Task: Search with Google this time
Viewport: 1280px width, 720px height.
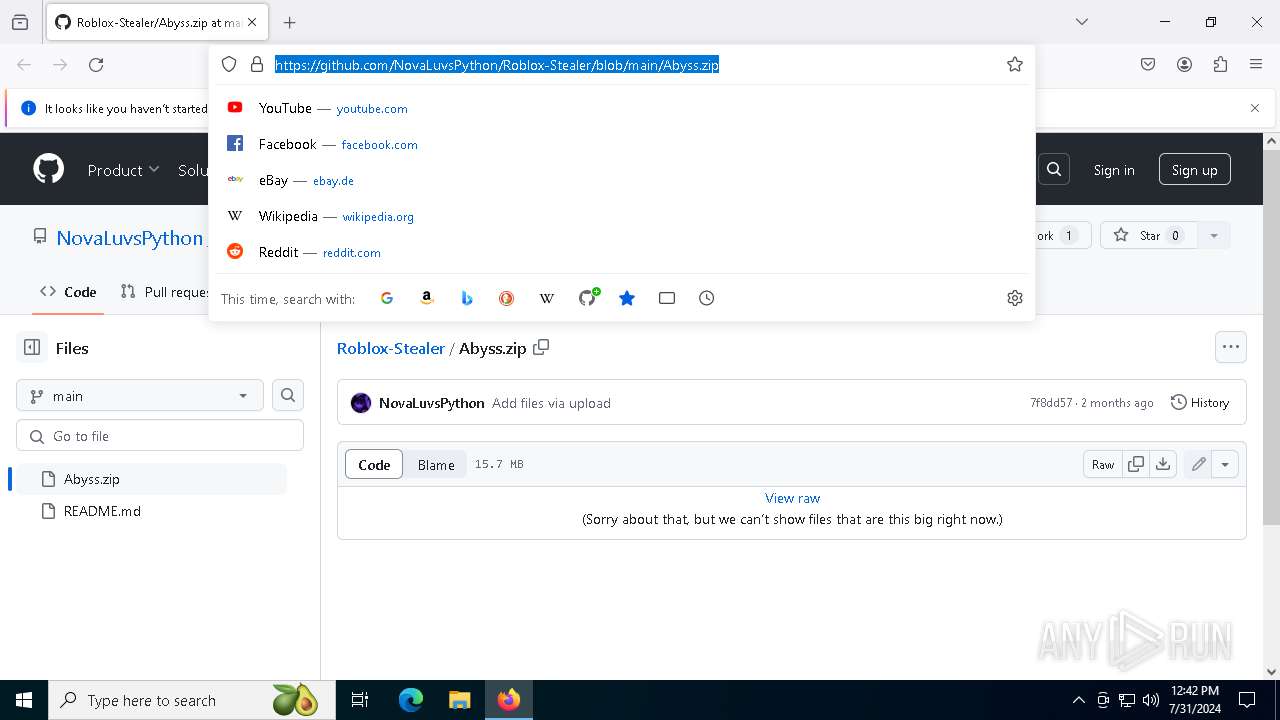Action: (387, 298)
